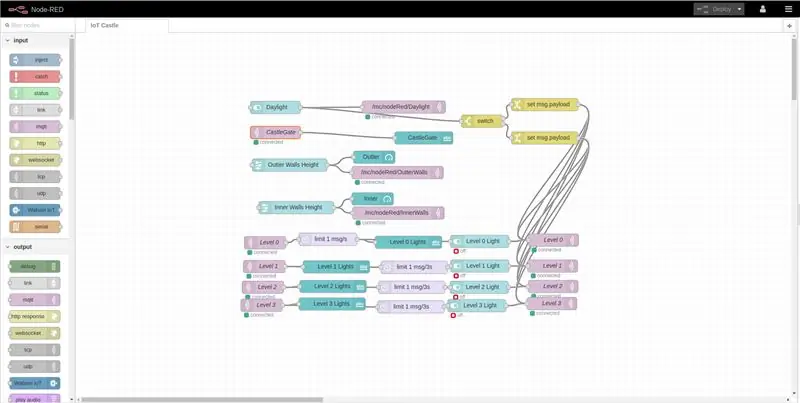The image size is (800, 403).
Task: Select the Watson IoT output node
Action: click(34, 383)
